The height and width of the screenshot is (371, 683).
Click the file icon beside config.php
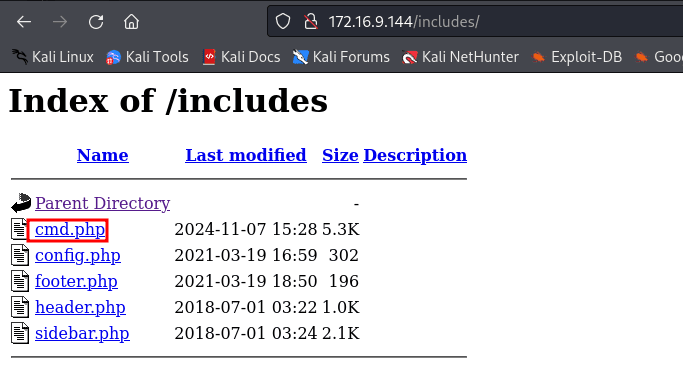pos(20,255)
